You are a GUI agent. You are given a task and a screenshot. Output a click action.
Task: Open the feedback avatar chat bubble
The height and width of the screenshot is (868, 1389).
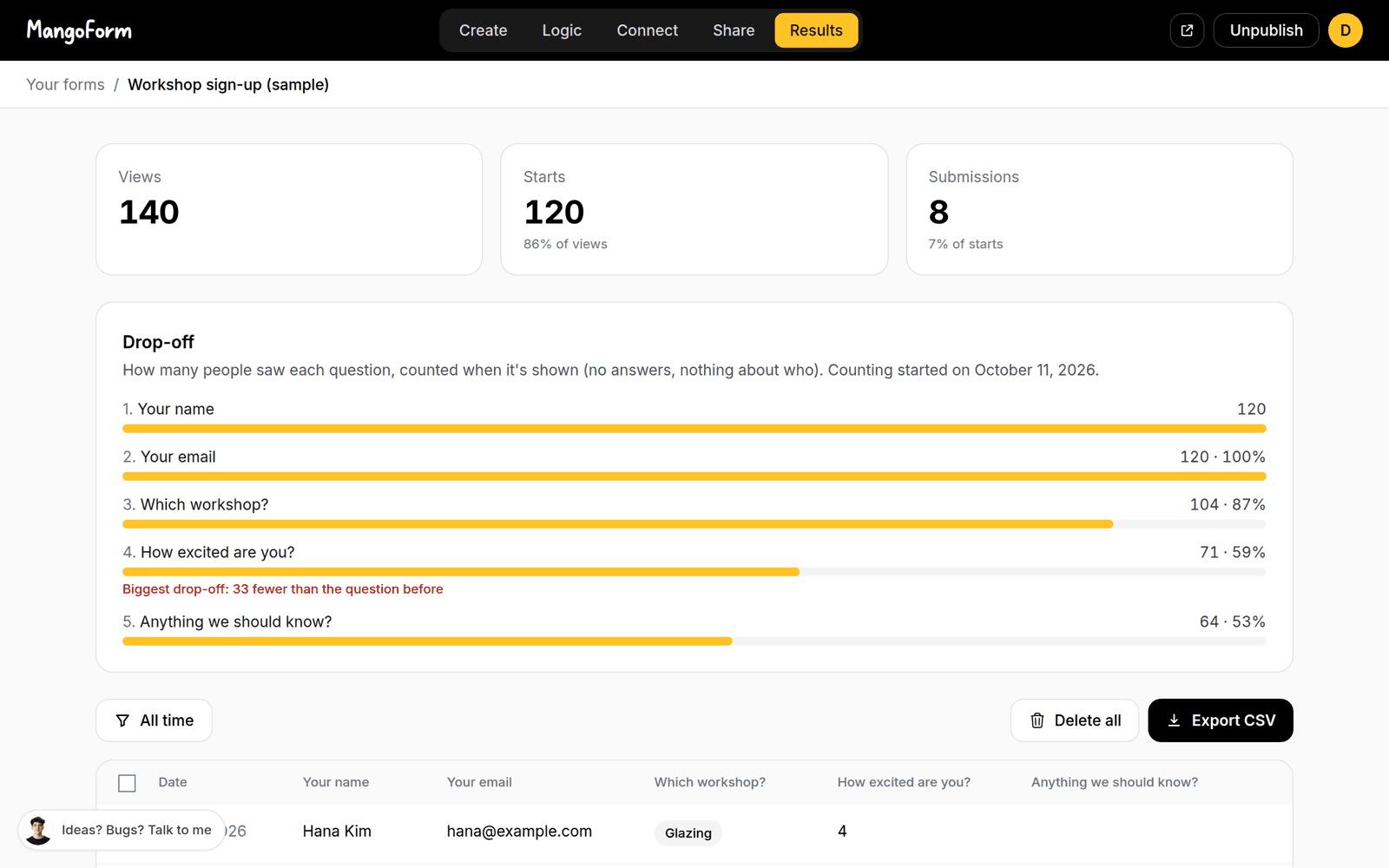coord(122,830)
